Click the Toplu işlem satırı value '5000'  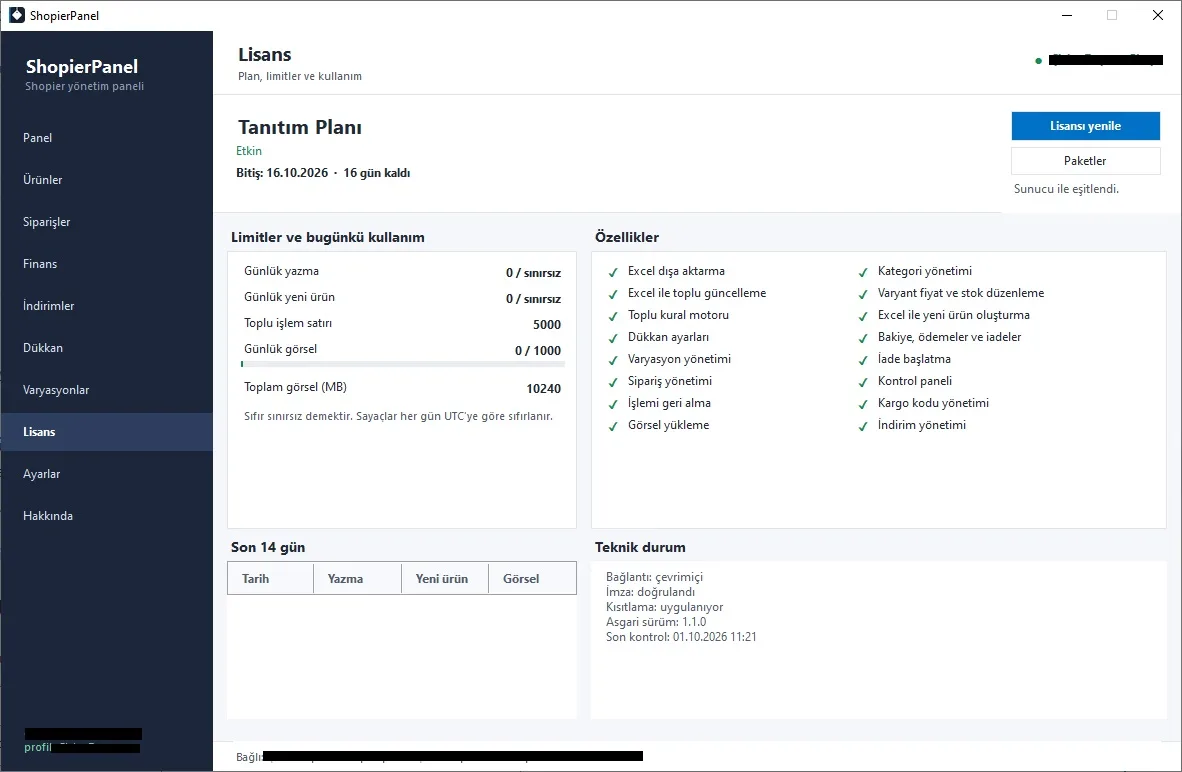point(547,325)
